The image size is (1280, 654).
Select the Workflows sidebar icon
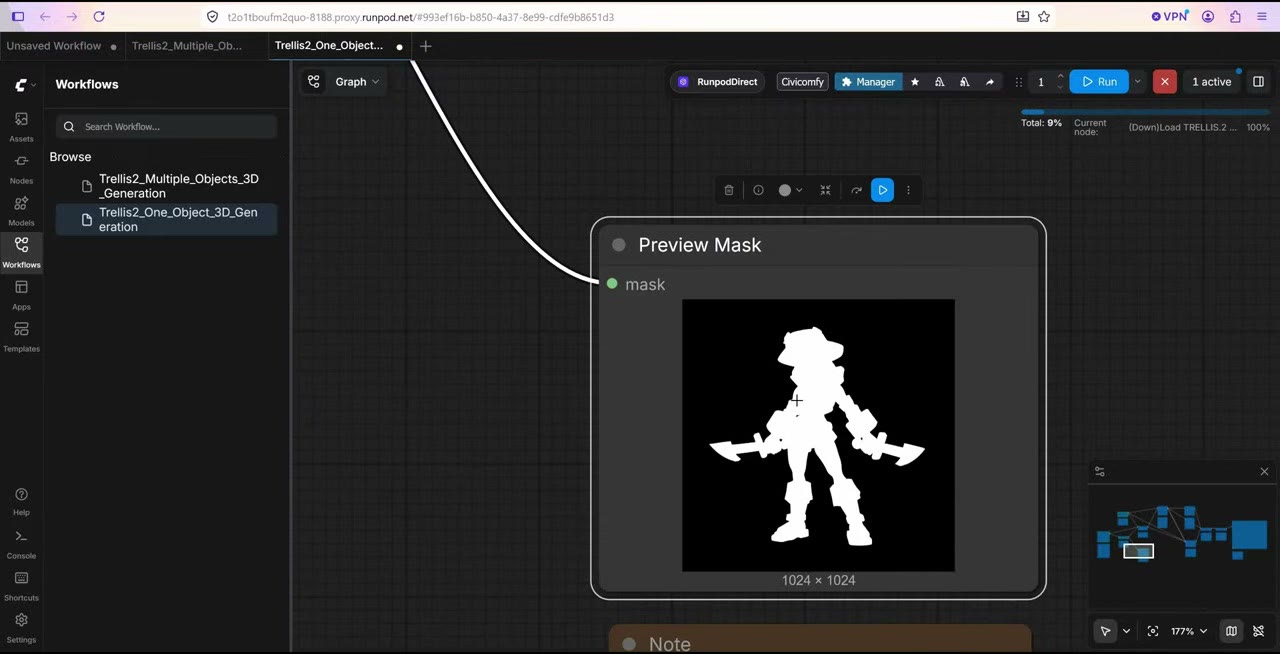tap(21, 251)
